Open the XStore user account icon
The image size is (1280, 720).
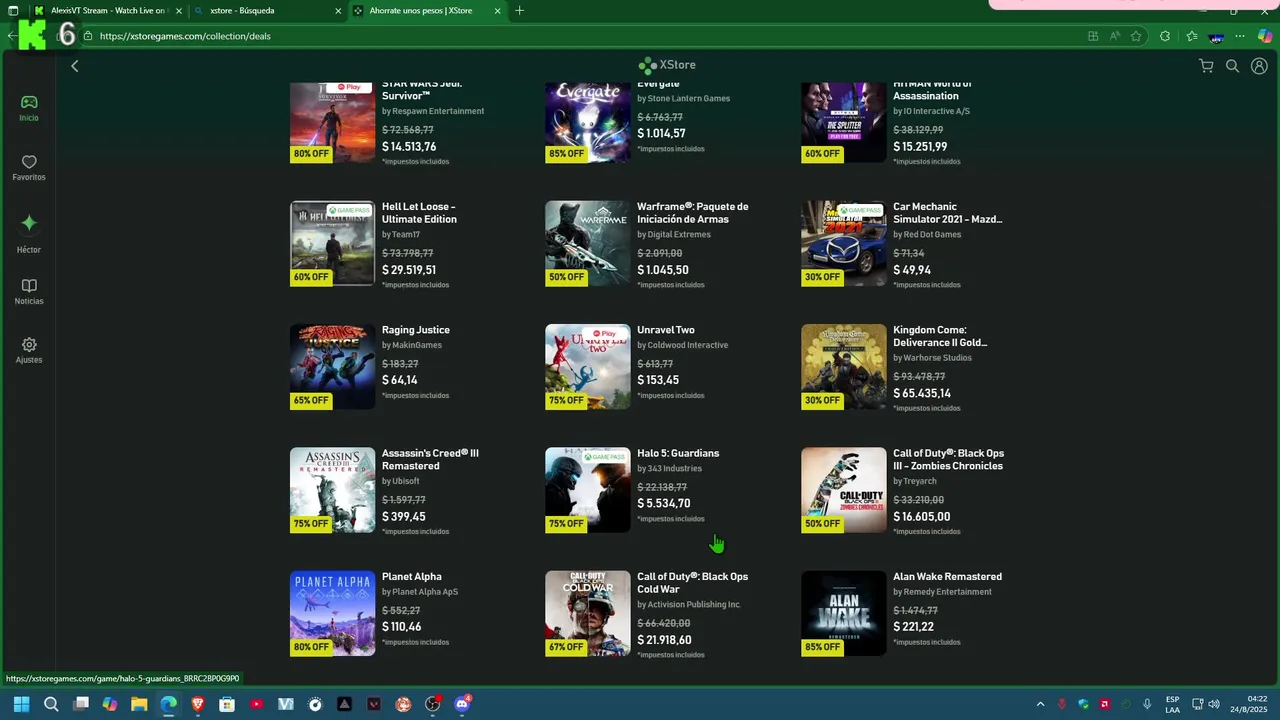[x=1259, y=66]
